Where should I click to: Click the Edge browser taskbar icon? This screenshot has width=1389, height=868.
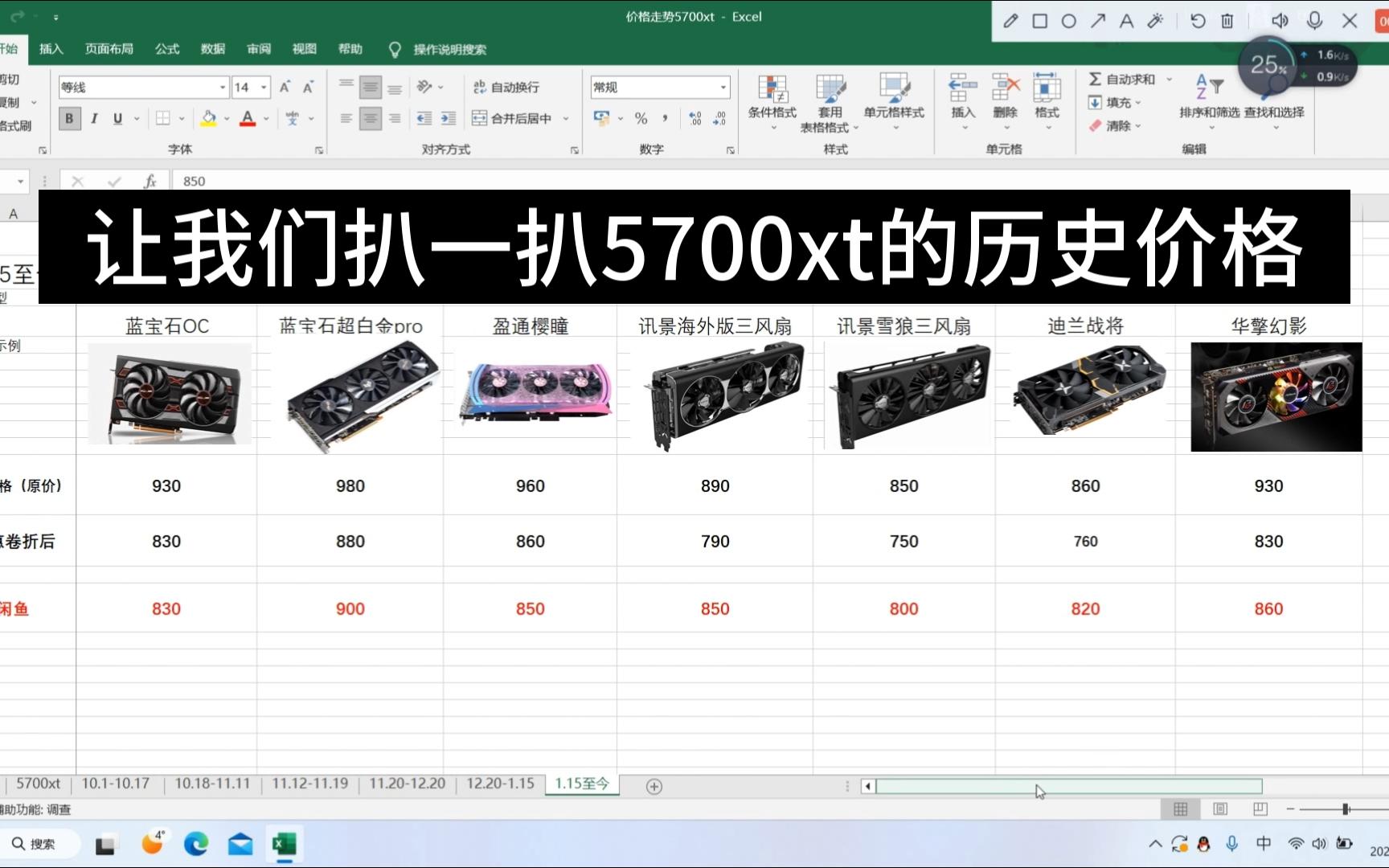(195, 844)
